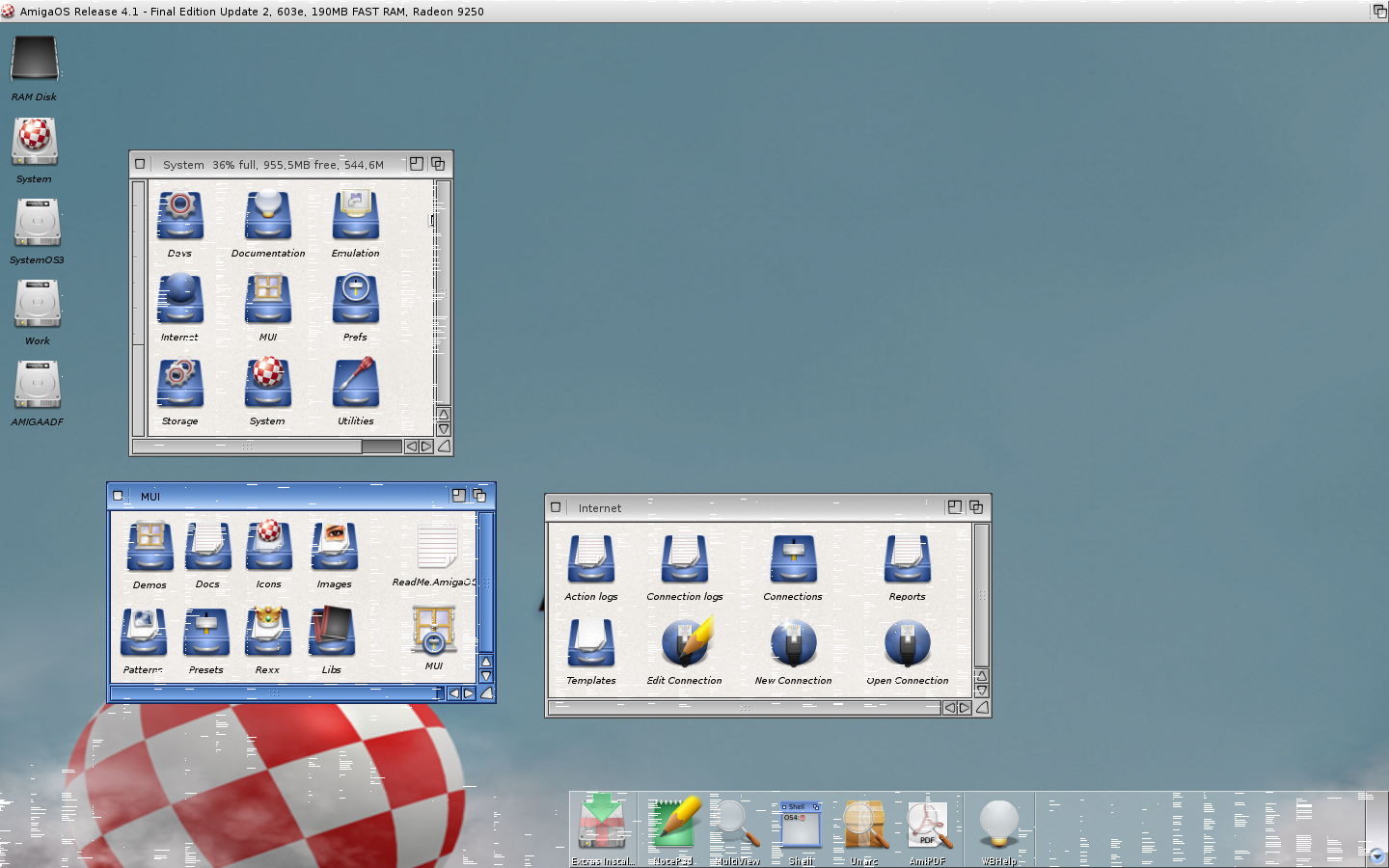The height and width of the screenshot is (868, 1389).
Task: Click the System window horizontal scrollbar
Action: point(249,447)
